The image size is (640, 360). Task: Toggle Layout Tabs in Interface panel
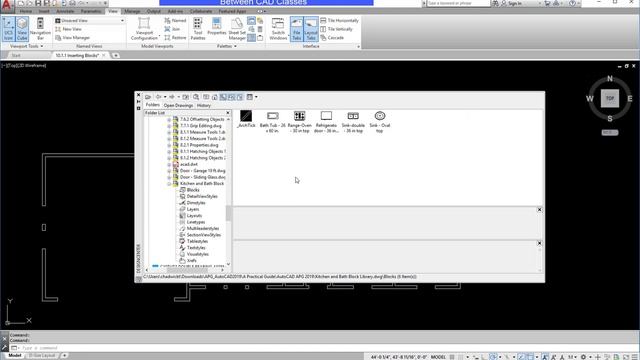pos(311,29)
